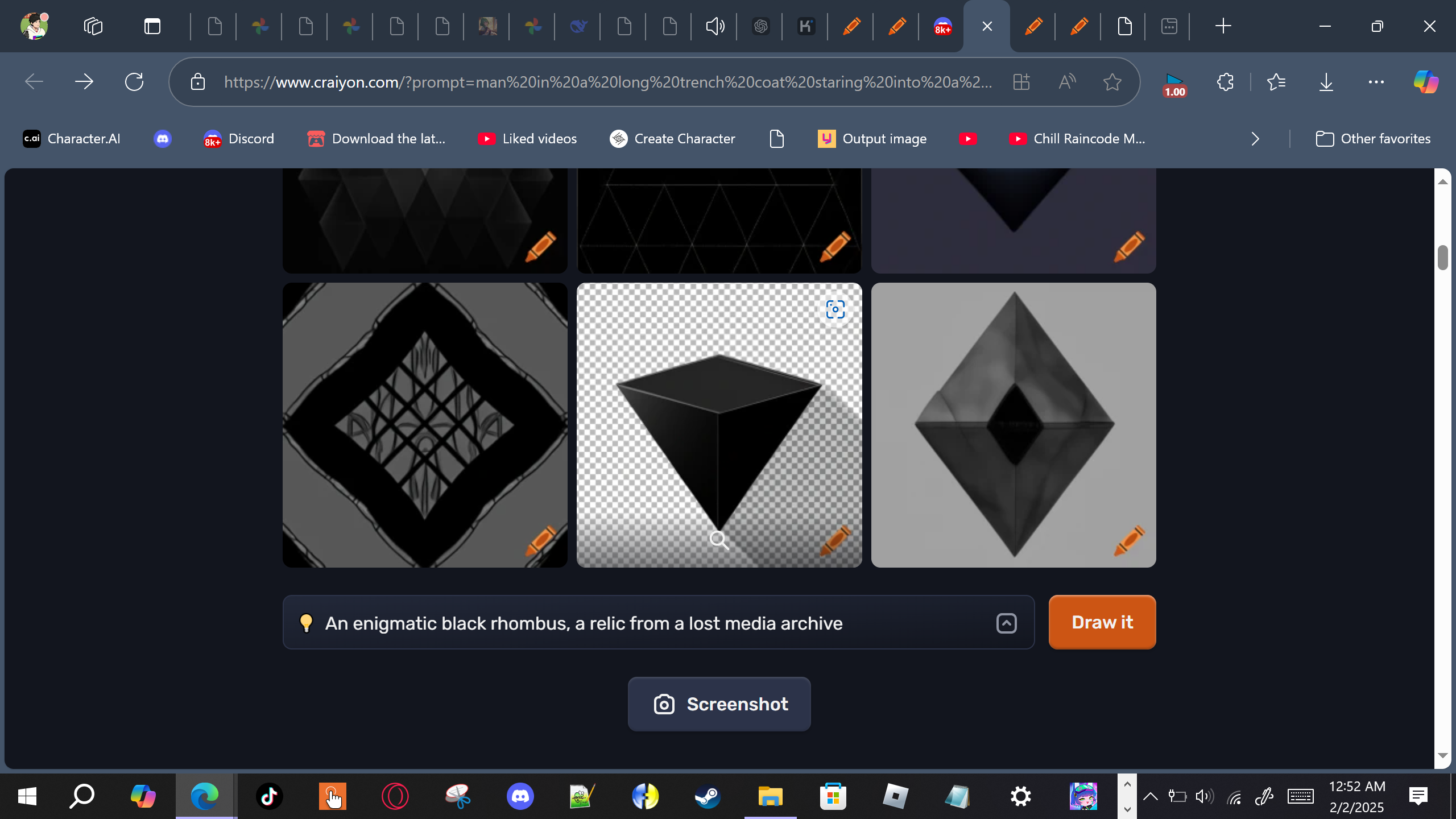Click the magnifier icon on pyramid image
Image resolution: width=1456 pixels, height=819 pixels.
(x=719, y=539)
